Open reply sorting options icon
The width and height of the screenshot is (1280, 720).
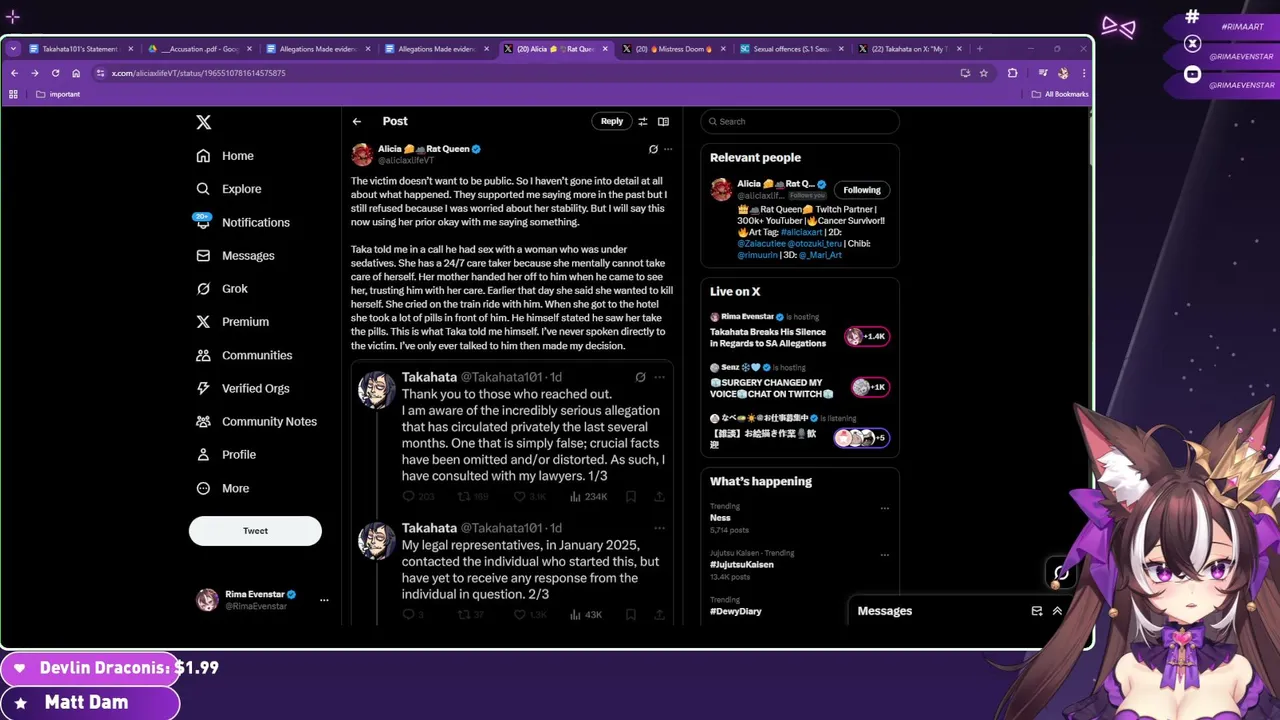[x=643, y=121]
